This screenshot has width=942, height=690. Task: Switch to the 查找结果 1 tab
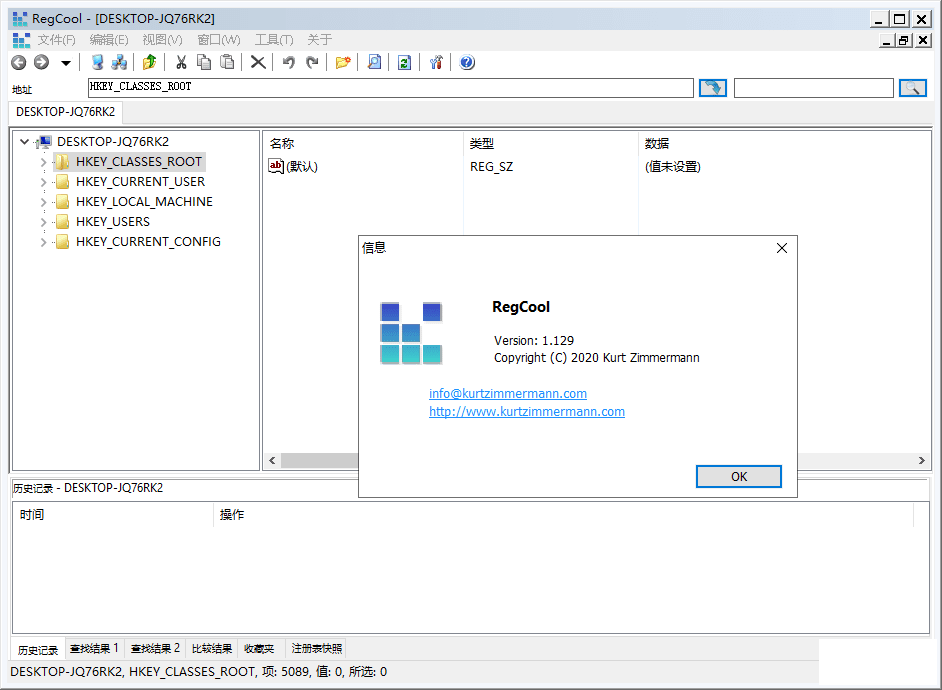tap(94, 649)
